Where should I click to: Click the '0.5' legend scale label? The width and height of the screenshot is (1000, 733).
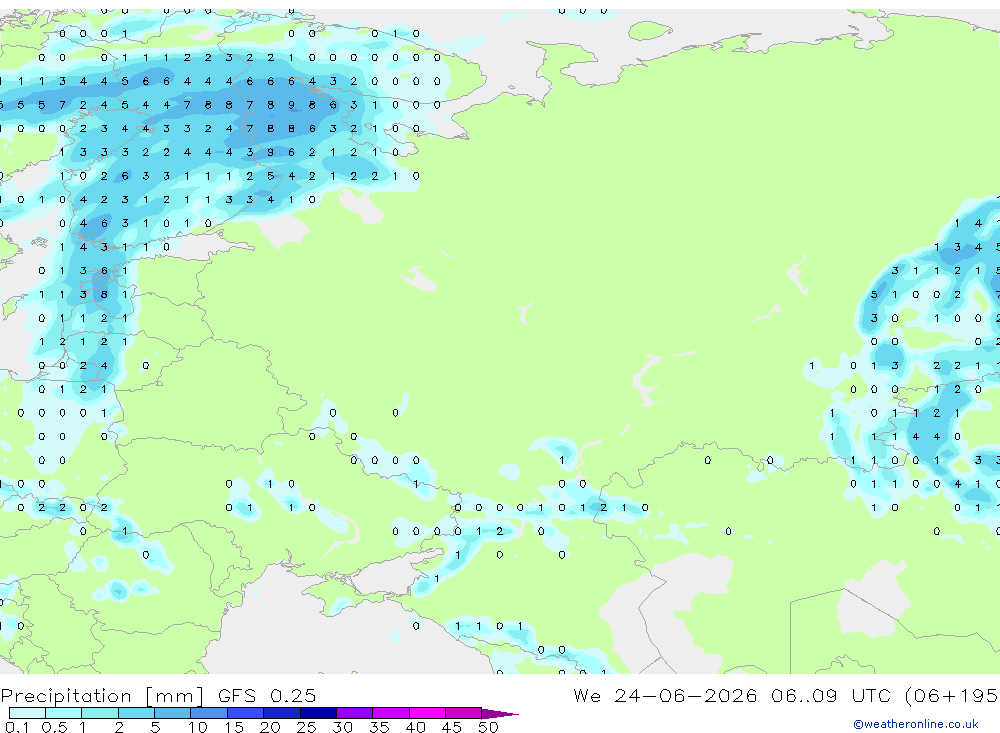54,727
